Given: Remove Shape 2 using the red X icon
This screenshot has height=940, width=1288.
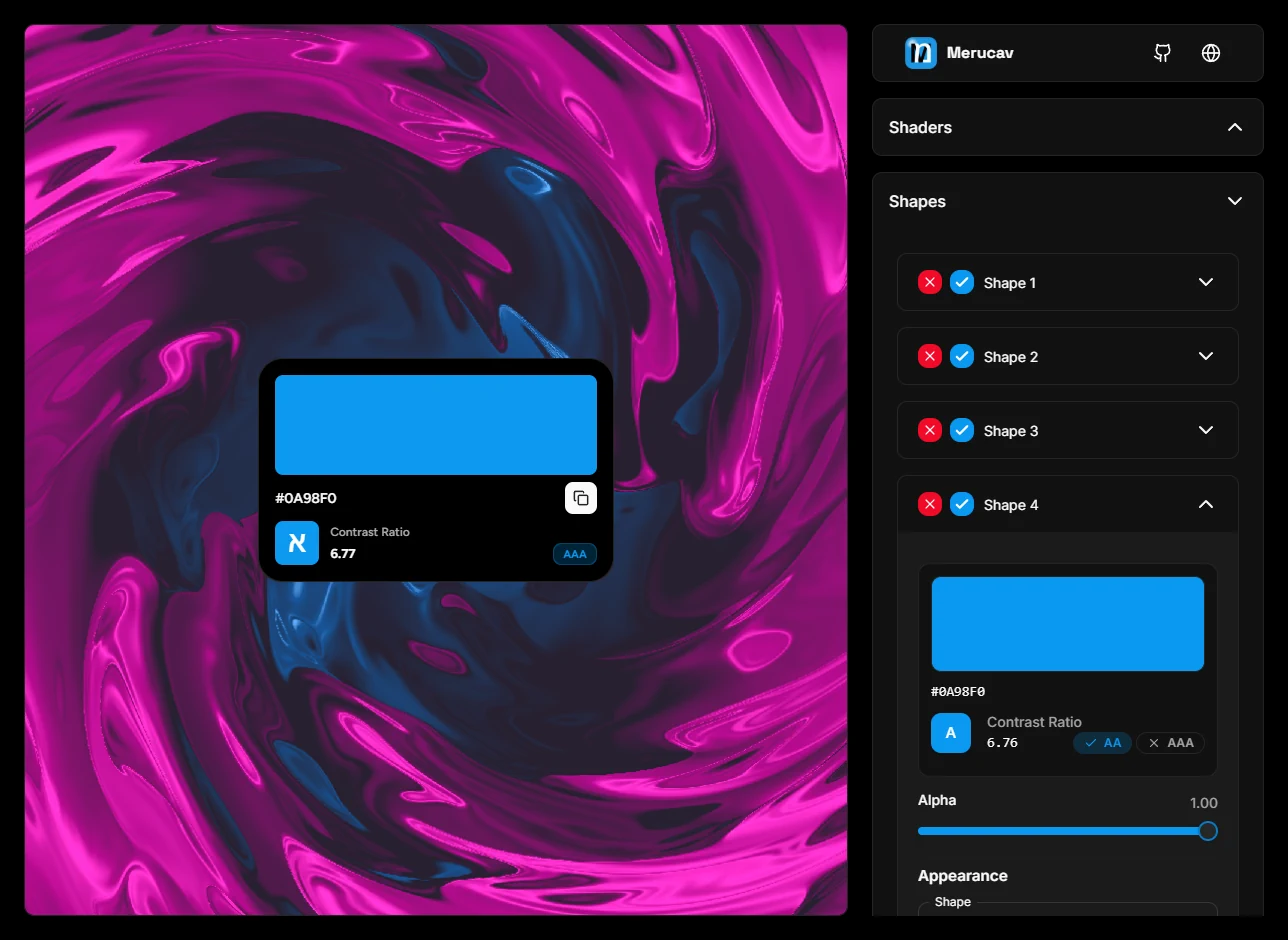Looking at the screenshot, I should [930, 357].
